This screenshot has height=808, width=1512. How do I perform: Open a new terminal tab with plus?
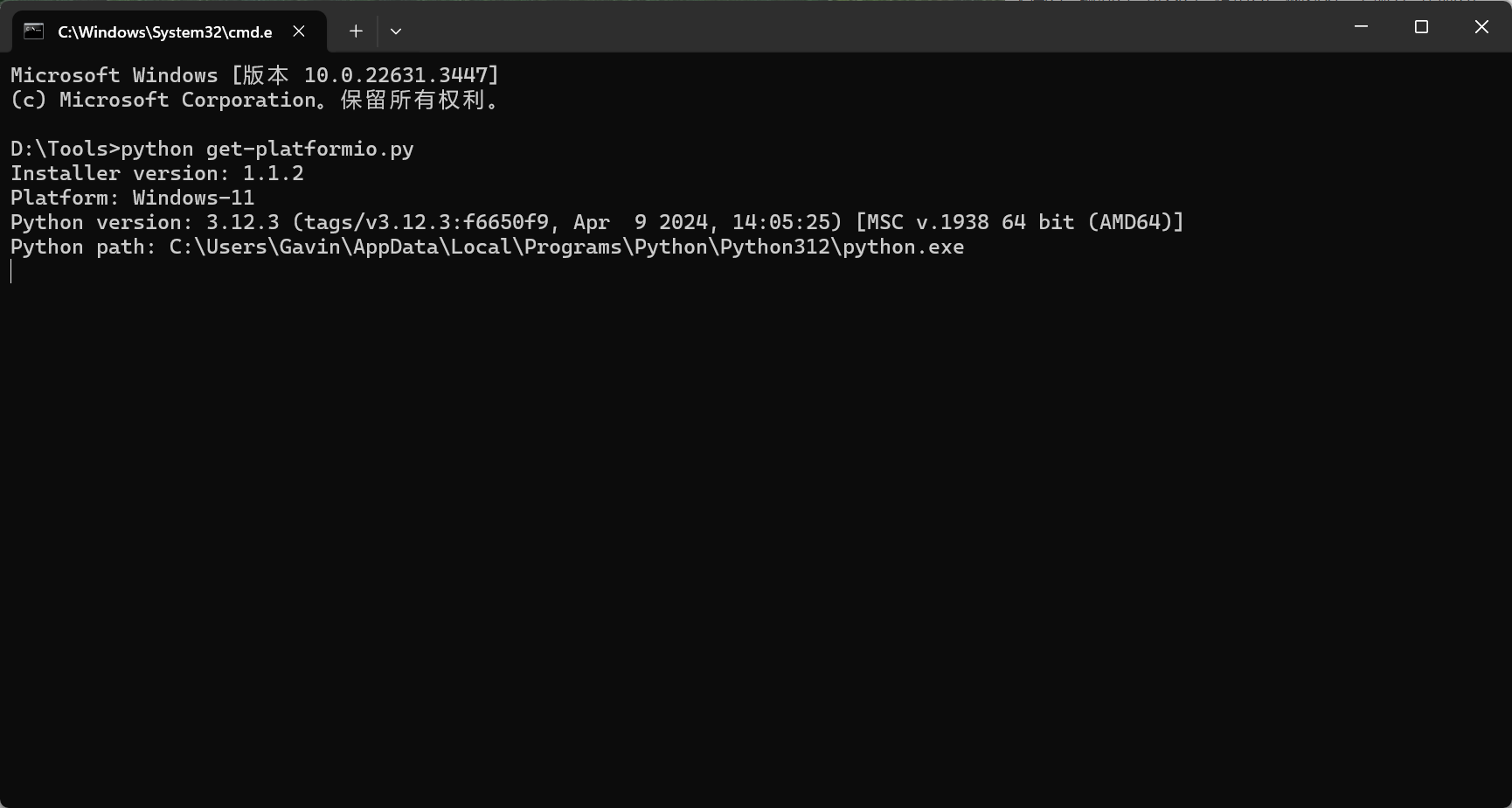[356, 31]
